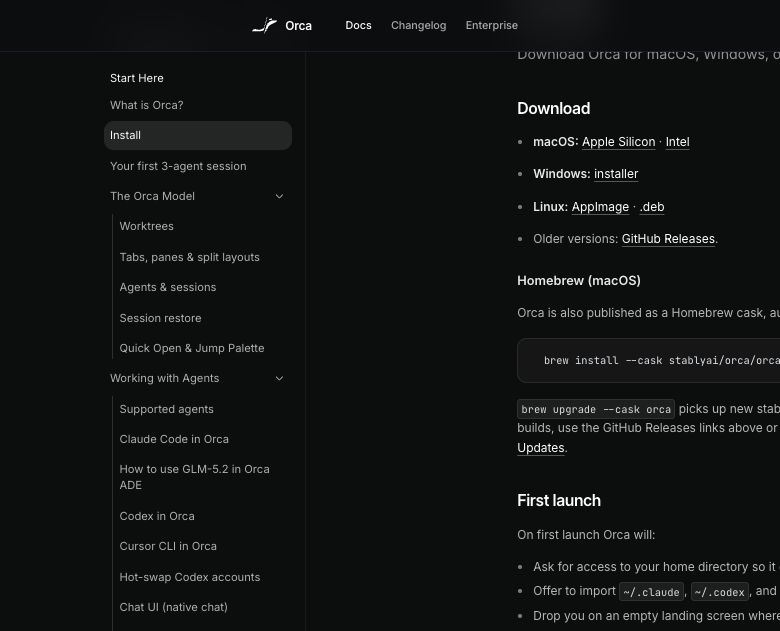Click the Homebrew (macOS) heading
The height and width of the screenshot is (631, 780).
pyautogui.click(x=579, y=281)
